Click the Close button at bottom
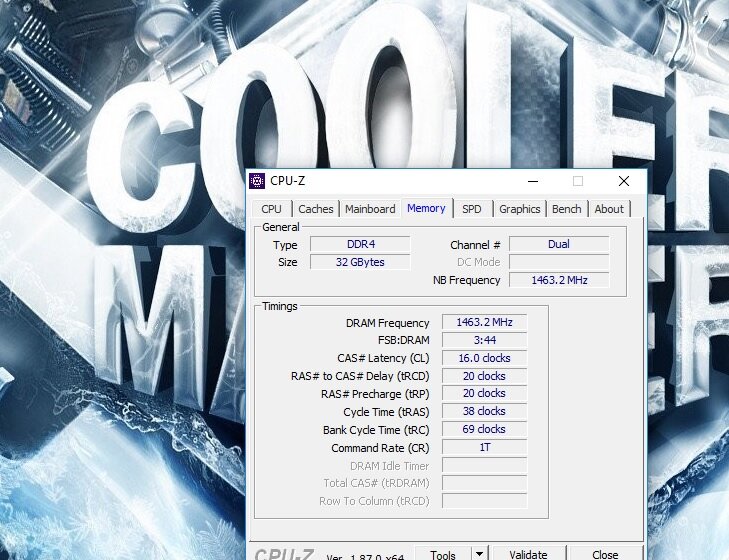This screenshot has width=729, height=560. tap(605, 554)
